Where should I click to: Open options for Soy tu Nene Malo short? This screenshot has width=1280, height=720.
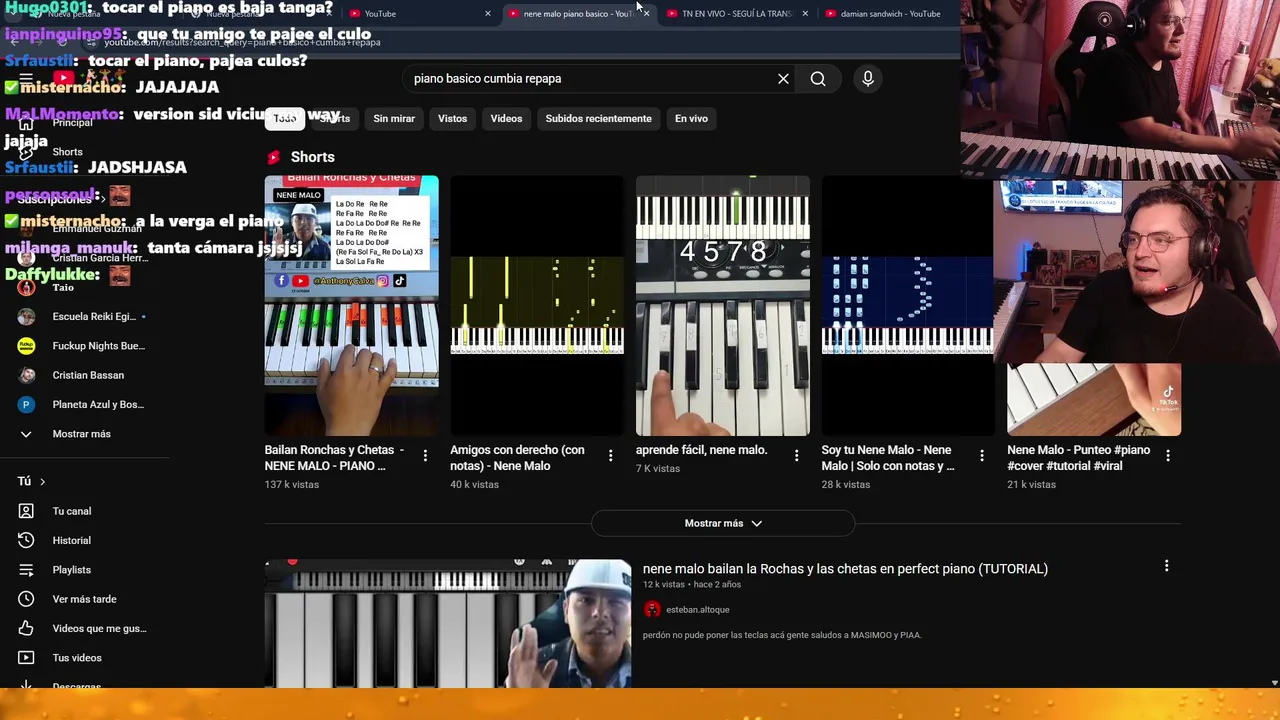(982, 456)
